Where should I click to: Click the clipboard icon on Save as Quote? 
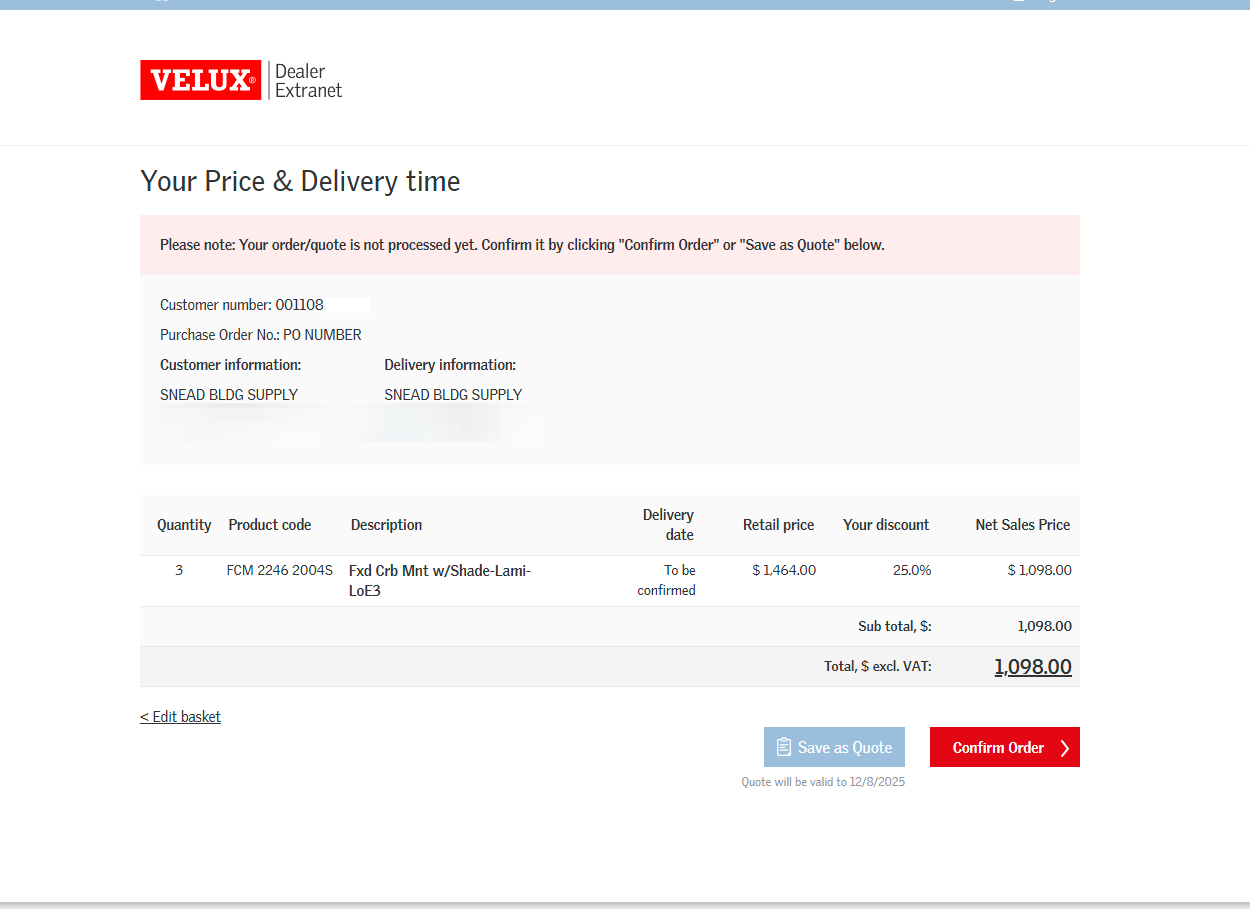tap(784, 747)
